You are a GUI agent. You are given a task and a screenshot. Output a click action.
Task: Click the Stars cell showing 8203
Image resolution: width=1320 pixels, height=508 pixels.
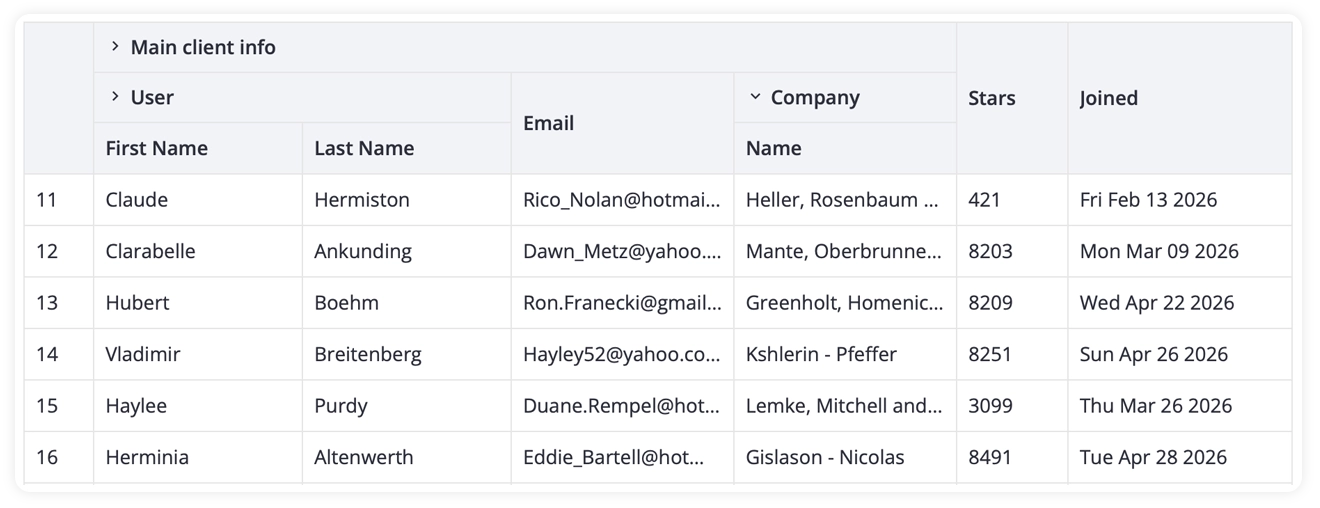[990, 251]
